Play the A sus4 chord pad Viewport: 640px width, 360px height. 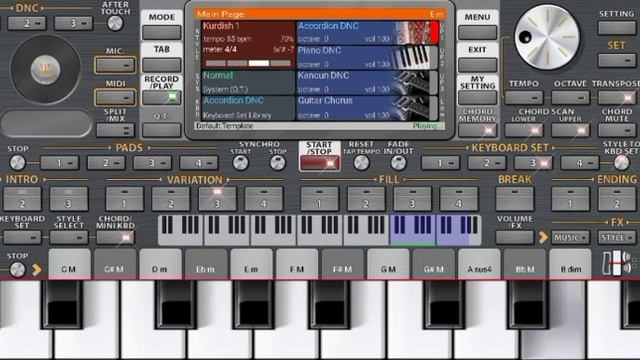click(479, 264)
